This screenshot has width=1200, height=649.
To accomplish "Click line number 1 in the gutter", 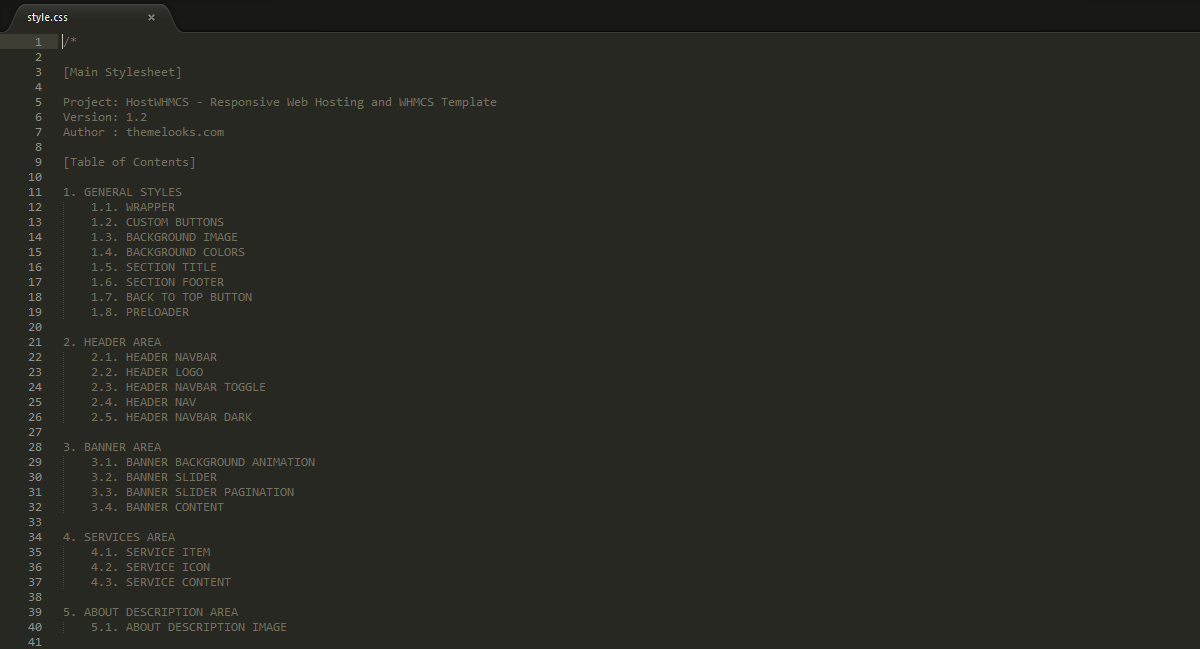I will coord(38,42).
